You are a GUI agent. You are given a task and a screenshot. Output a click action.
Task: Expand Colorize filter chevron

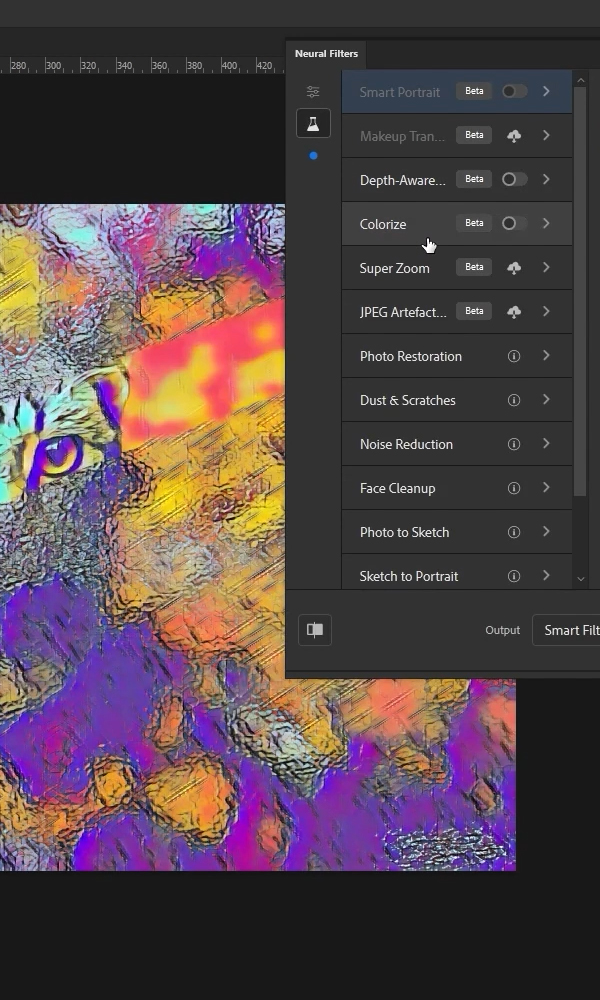tap(546, 223)
